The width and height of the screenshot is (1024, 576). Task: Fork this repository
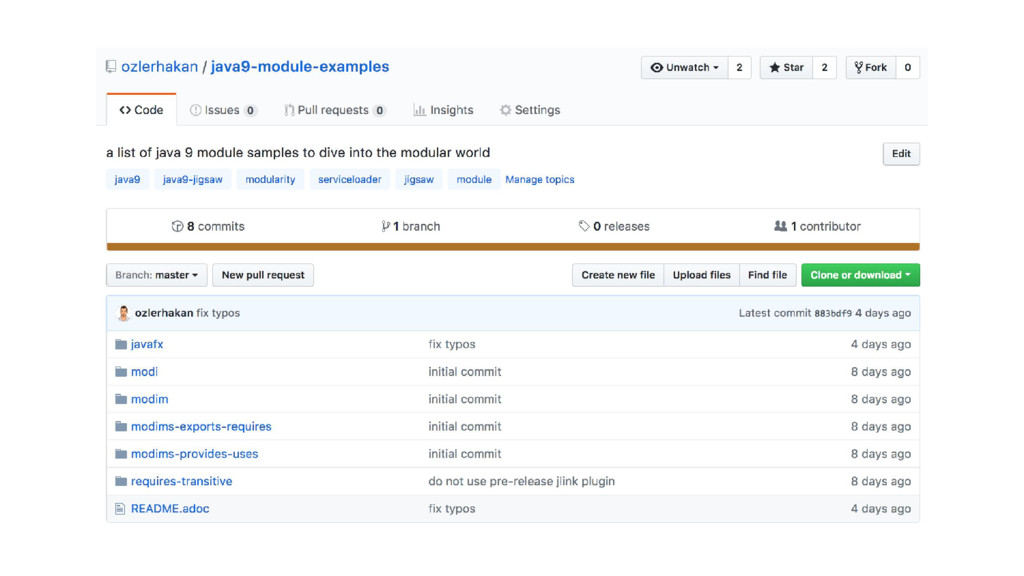[x=870, y=68]
